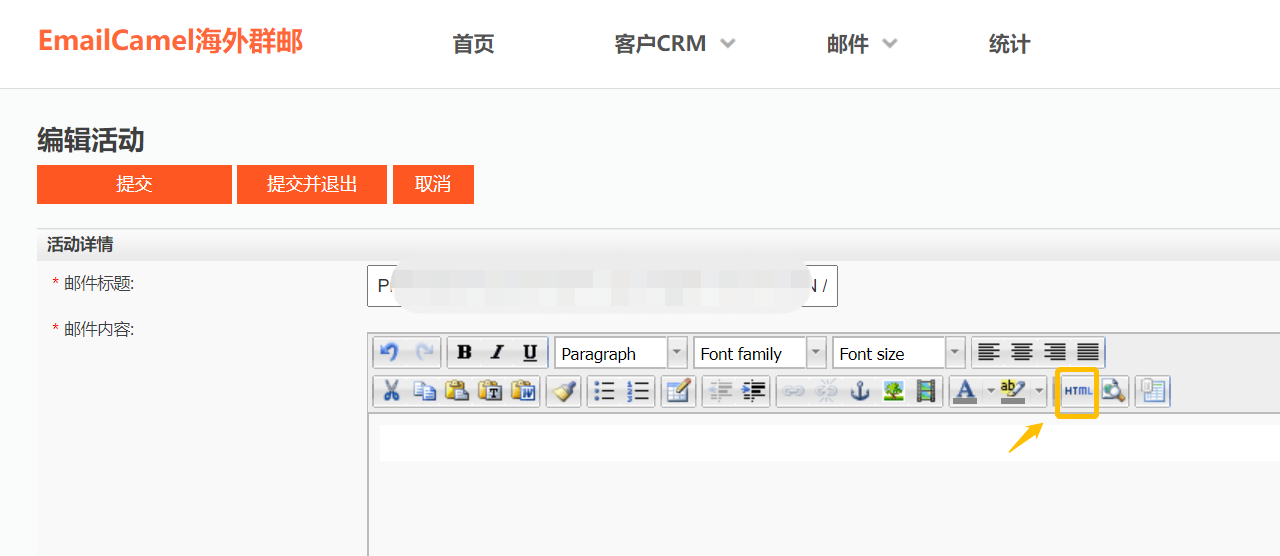This screenshot has width=1280, height=556.
Task: Insert an anchor with the anchor icon
Action: [860, 391]
